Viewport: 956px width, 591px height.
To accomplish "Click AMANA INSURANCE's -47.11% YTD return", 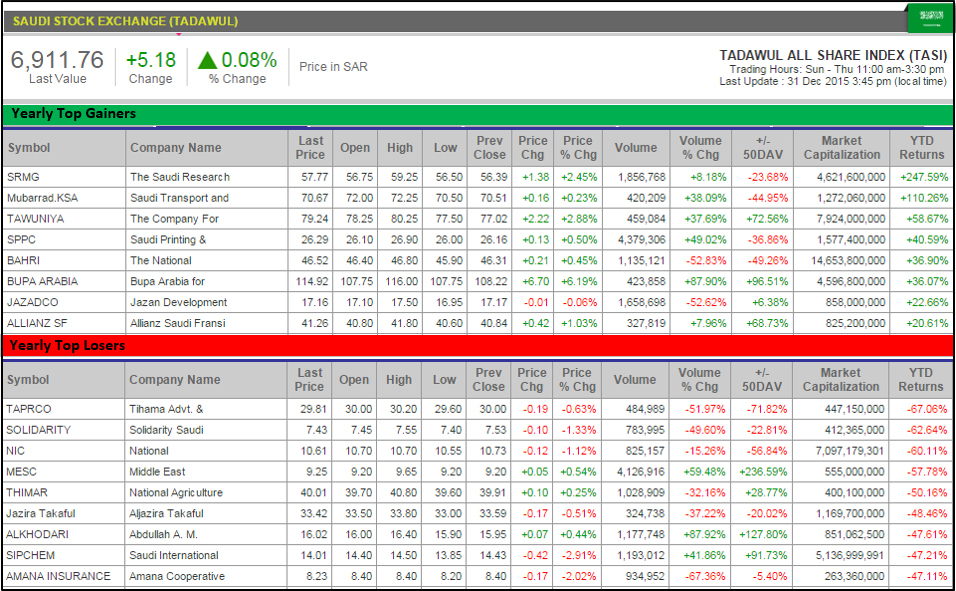I will point(927,576).
